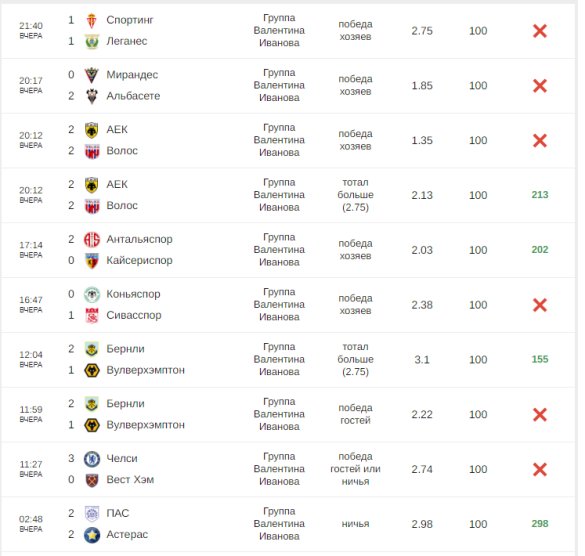Click the Asteras star logo
The image size is (585, 556).
pyautogui.click(x=92, y=535)
